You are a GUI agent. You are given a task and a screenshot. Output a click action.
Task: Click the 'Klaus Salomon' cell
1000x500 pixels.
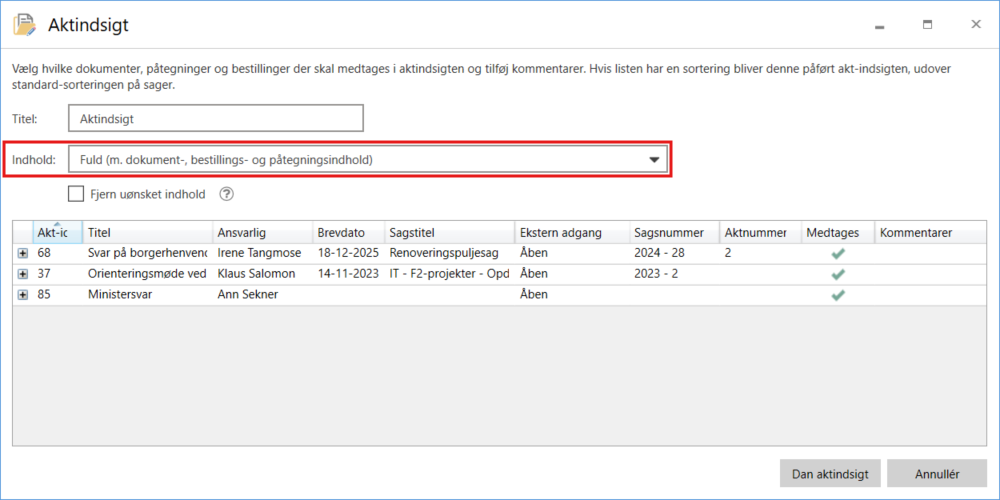(263, 274)
